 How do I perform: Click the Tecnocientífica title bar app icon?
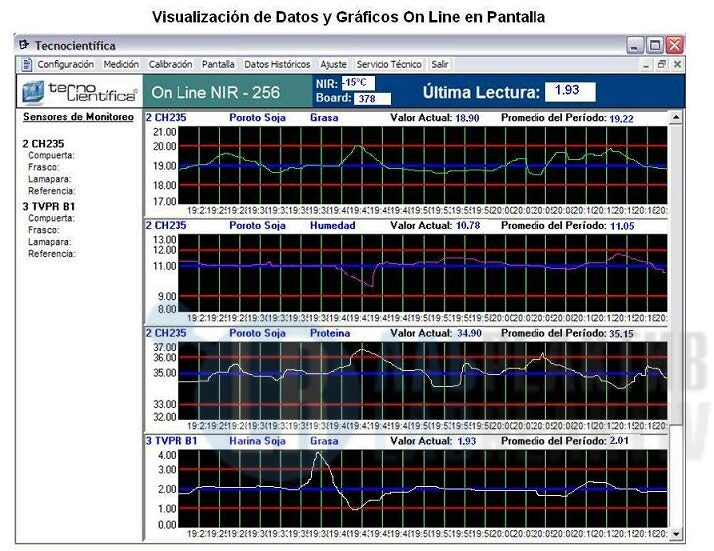[x=24, y=46]
